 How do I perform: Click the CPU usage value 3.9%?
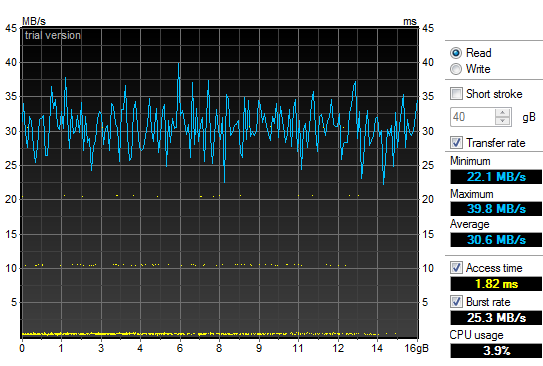point(496,351)
